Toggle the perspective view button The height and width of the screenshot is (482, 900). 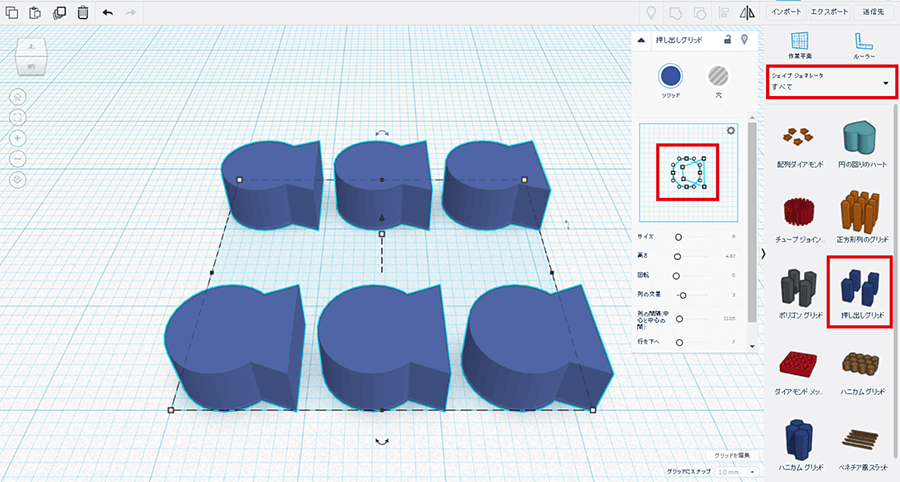[18, 180]
